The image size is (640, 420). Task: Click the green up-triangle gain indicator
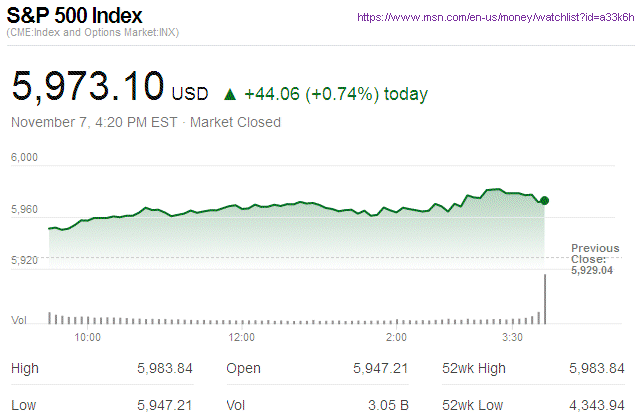(x=229, y=95)
